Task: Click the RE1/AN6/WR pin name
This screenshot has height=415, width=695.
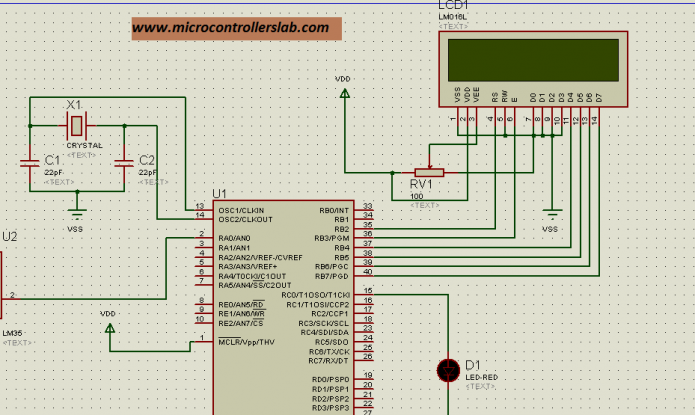Action: pos(242,314)
